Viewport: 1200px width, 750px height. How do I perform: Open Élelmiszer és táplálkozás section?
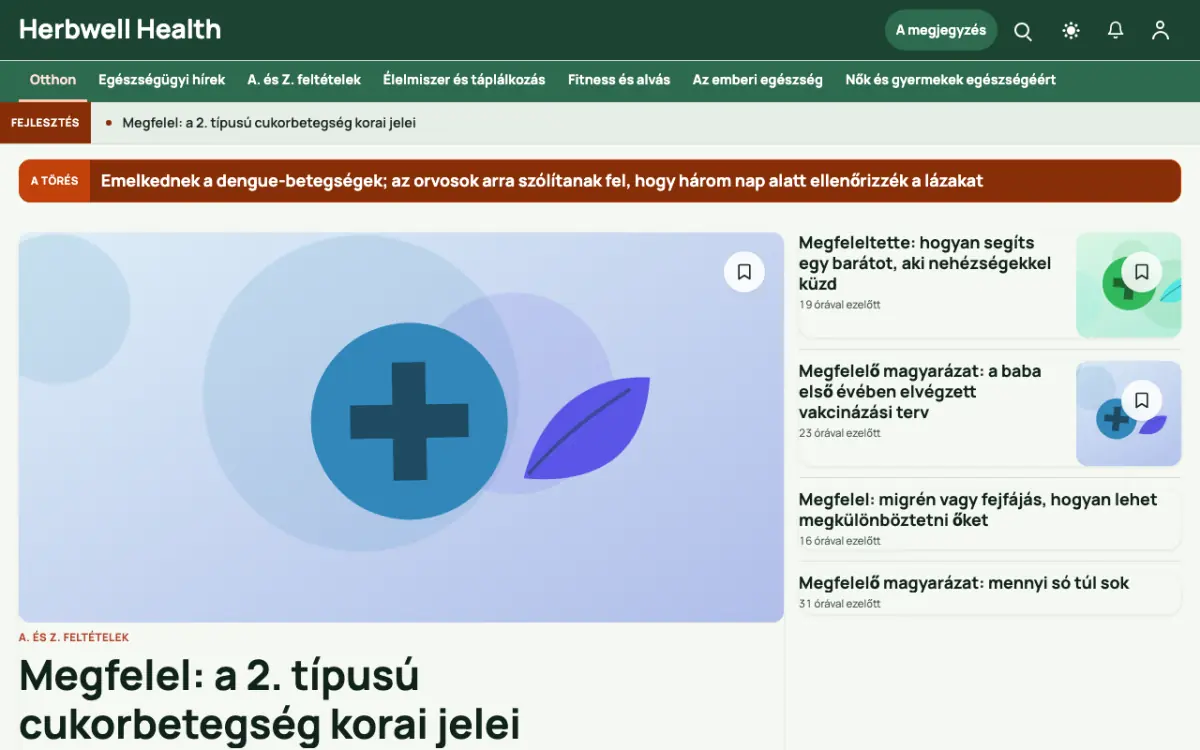464,80
